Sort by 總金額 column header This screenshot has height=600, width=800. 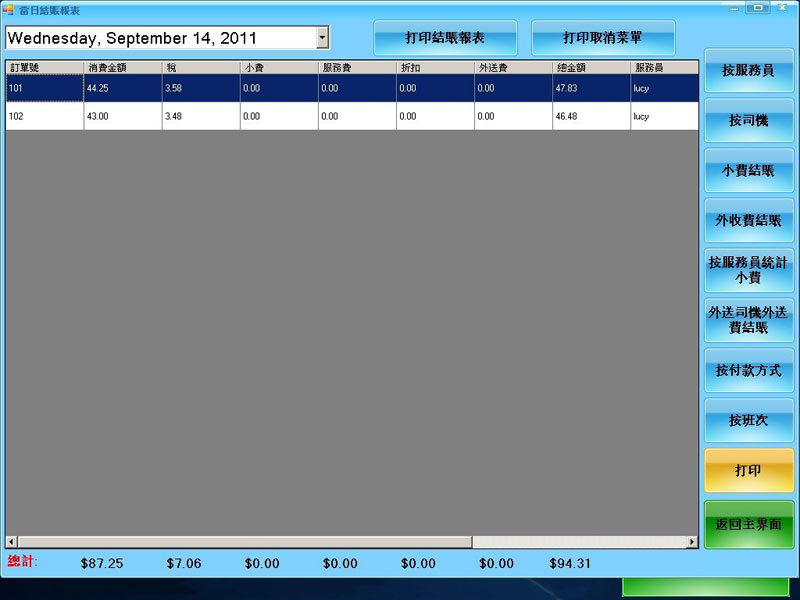click(591, 68)
